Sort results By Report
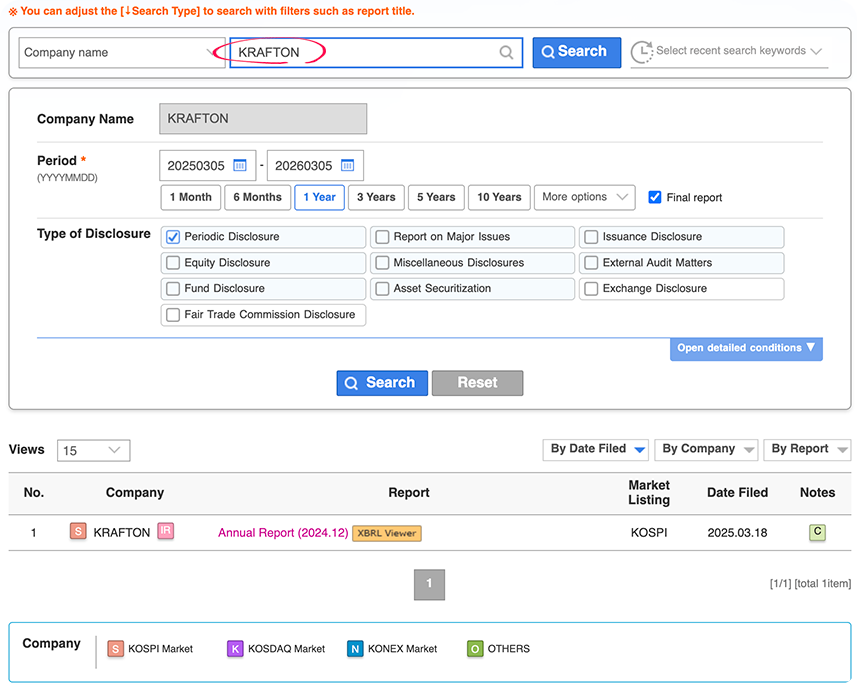 click(x=807, y=449)
